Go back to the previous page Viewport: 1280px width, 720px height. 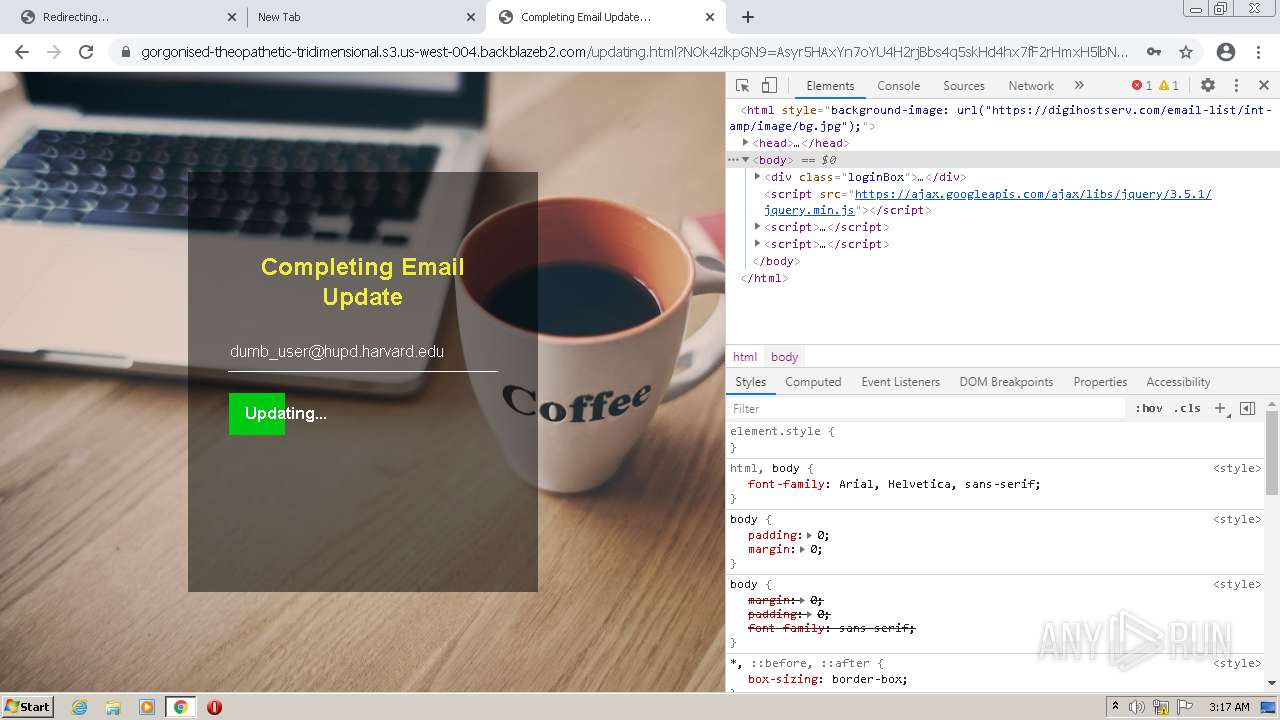22,52
